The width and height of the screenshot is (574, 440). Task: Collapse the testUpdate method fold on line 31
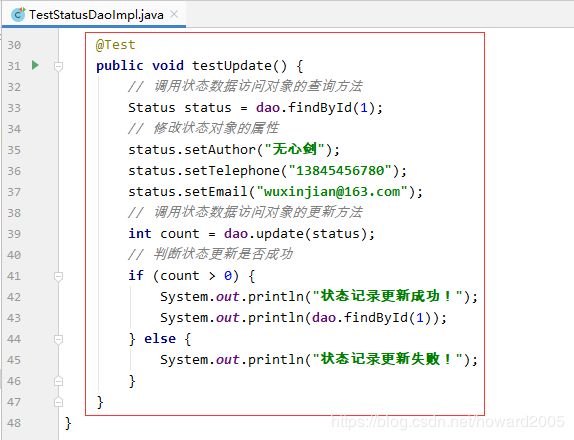(58, 66)
